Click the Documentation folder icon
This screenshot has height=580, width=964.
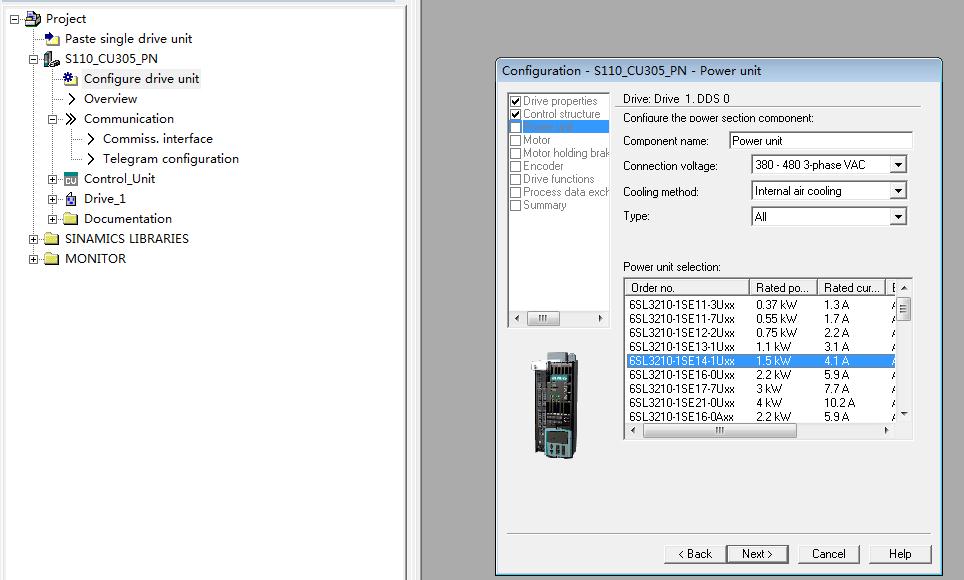[x=71, y=219]
